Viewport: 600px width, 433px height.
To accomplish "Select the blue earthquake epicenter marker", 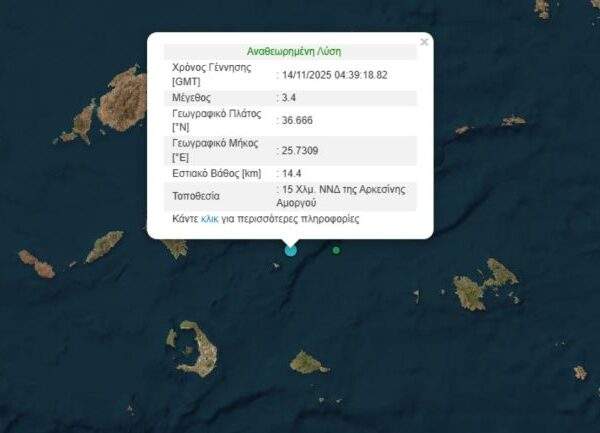I will (291, 251).
